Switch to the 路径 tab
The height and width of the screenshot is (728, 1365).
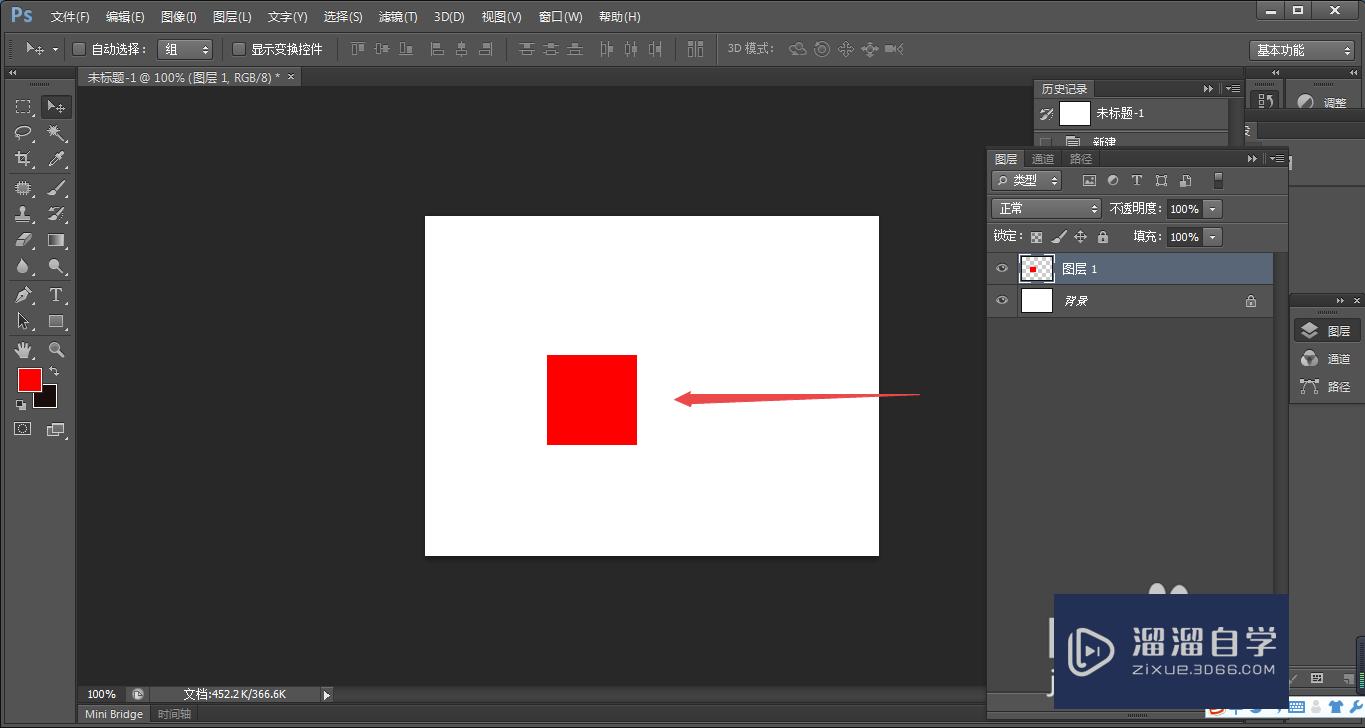pyautogui.click(x=1081, y=159)
